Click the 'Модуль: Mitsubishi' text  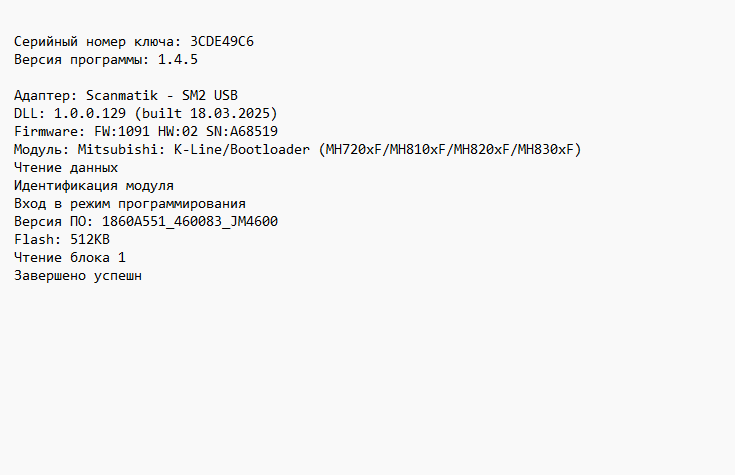88,150
